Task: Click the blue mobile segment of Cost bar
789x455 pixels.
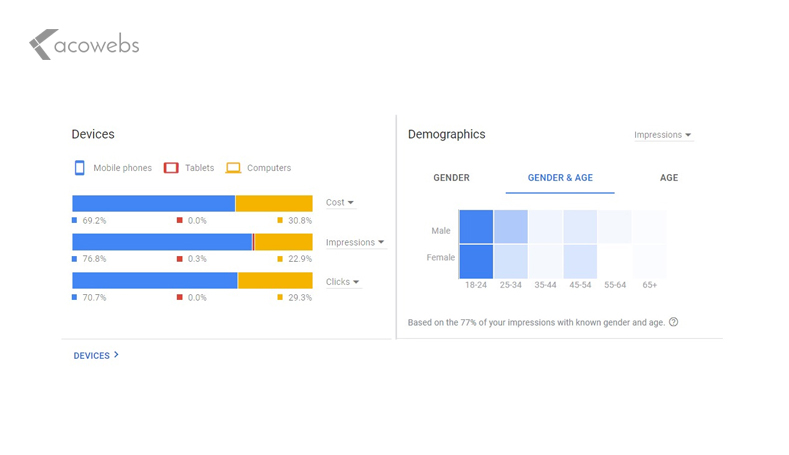Action: [153, 203]
